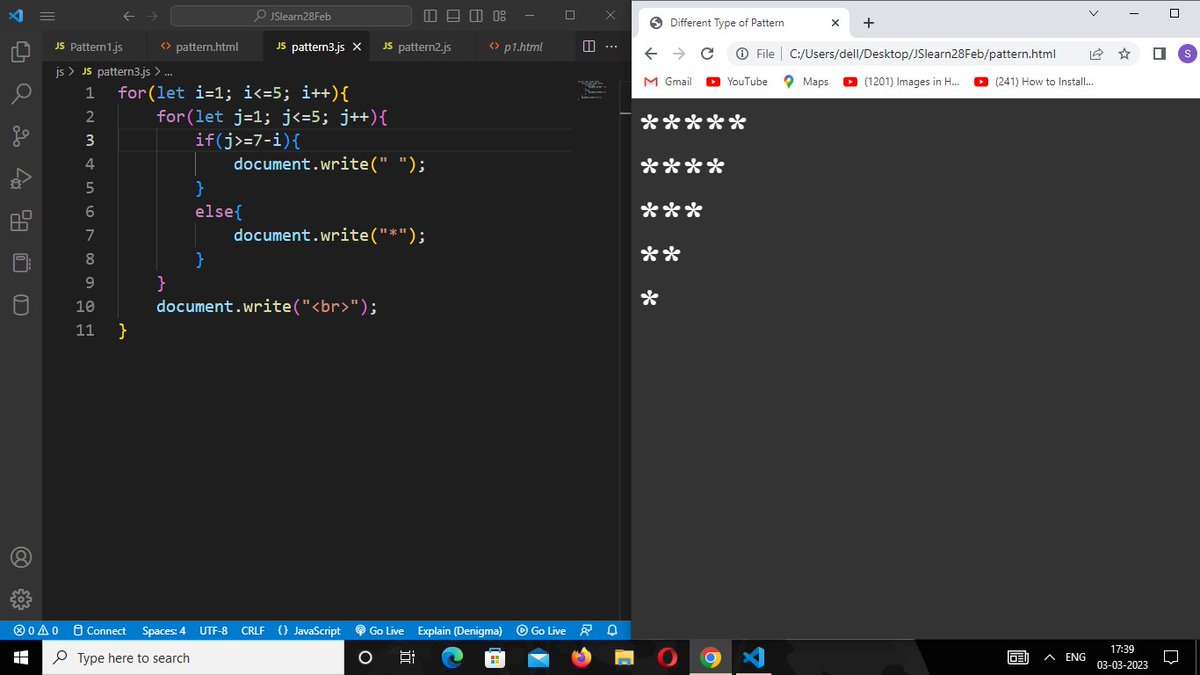Viewport: 1200px width, 675px height.
Task: Click the rightmost Go Live status item
Action: click(541, 631)
